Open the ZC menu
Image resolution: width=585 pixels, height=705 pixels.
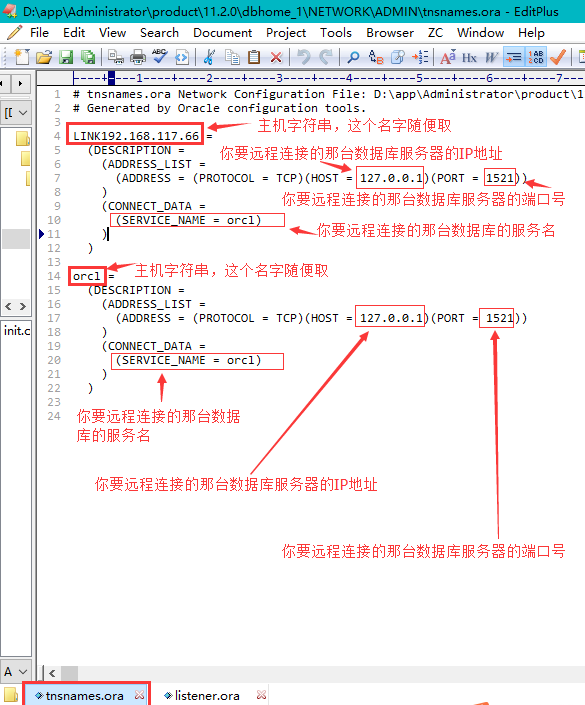(x=435, y=33)
